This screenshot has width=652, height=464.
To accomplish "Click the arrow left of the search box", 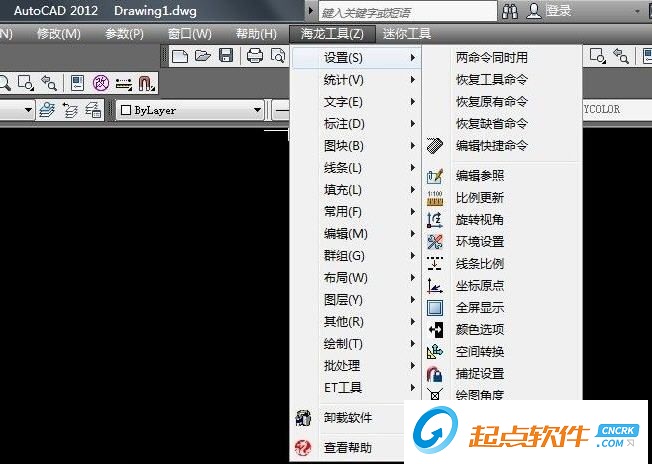I will pos(310,11).
